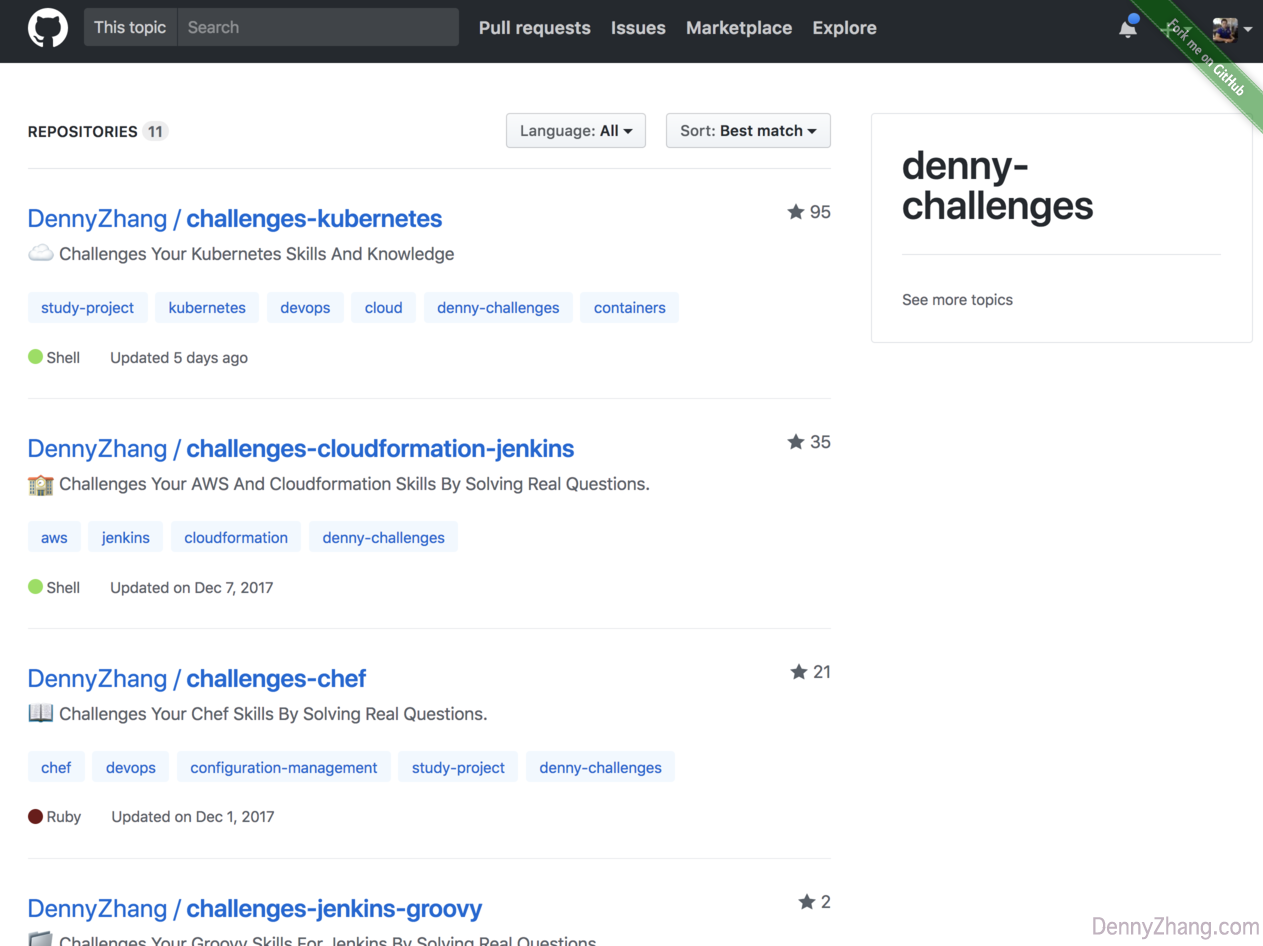Expand the Language: All dropdown
This screenshot has width=1263, height=946.
(x=576, y=131)
